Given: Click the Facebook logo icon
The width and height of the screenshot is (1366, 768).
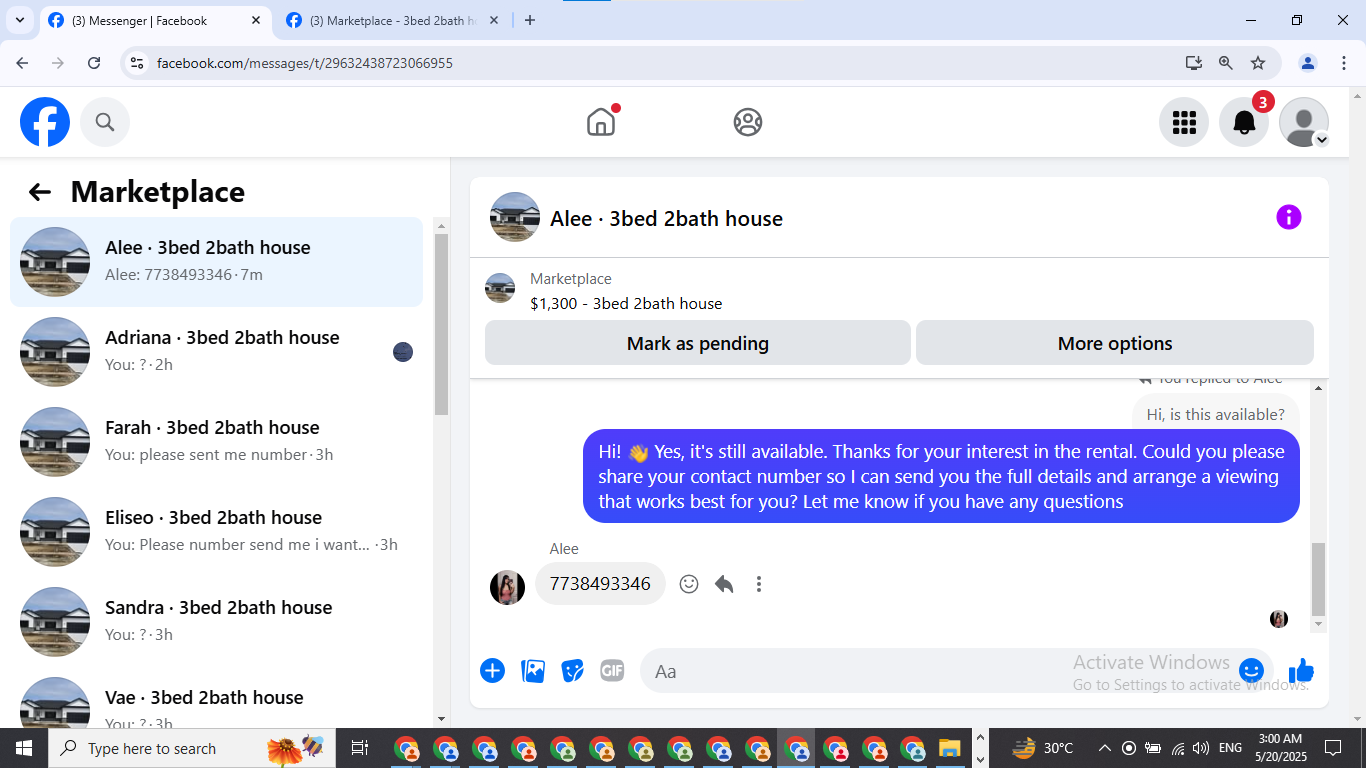Looking at the screenshot, I should tap(45, 122).
